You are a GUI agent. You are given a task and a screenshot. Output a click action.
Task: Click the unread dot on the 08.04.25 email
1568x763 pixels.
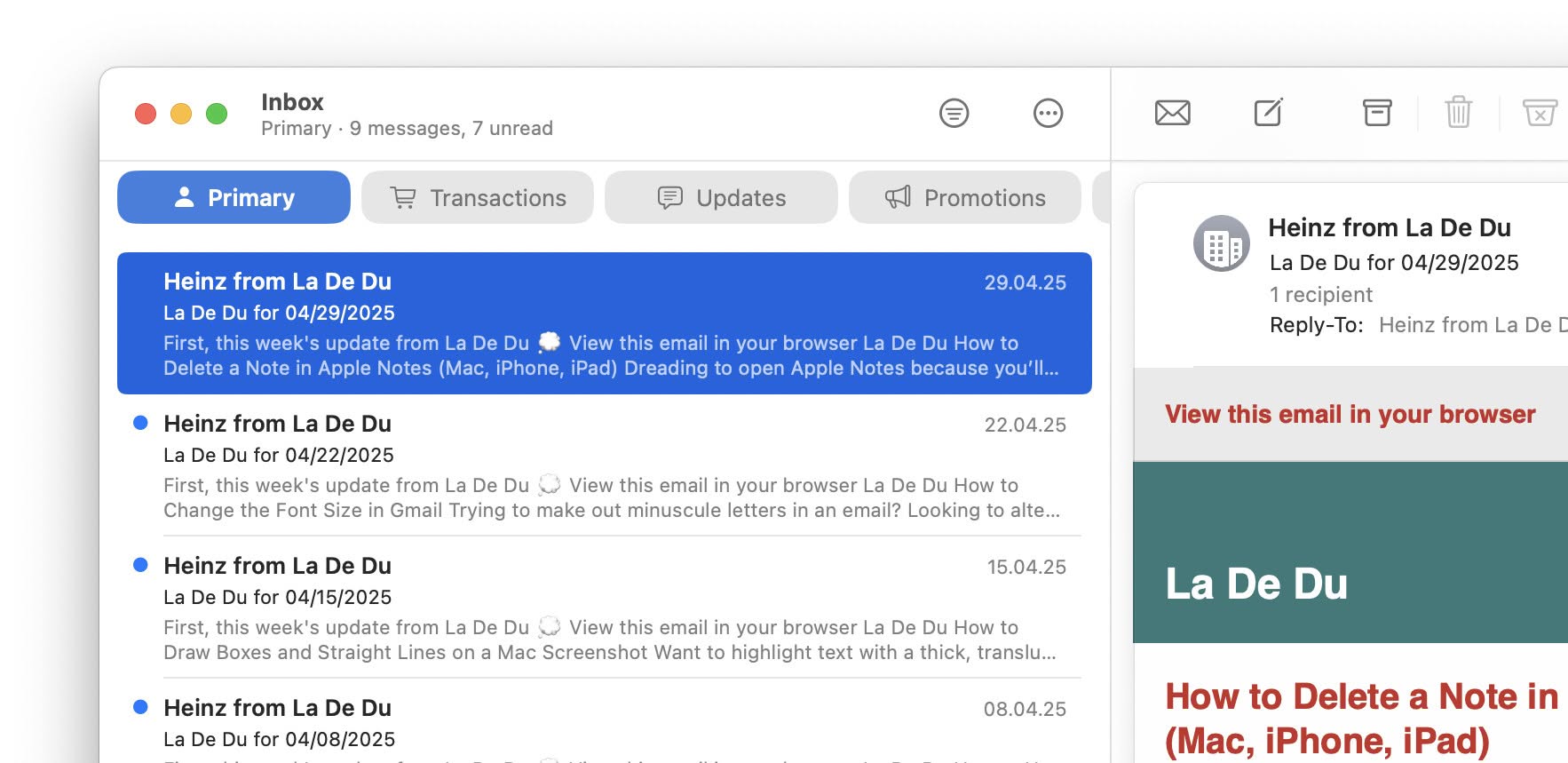pos(140,707)
